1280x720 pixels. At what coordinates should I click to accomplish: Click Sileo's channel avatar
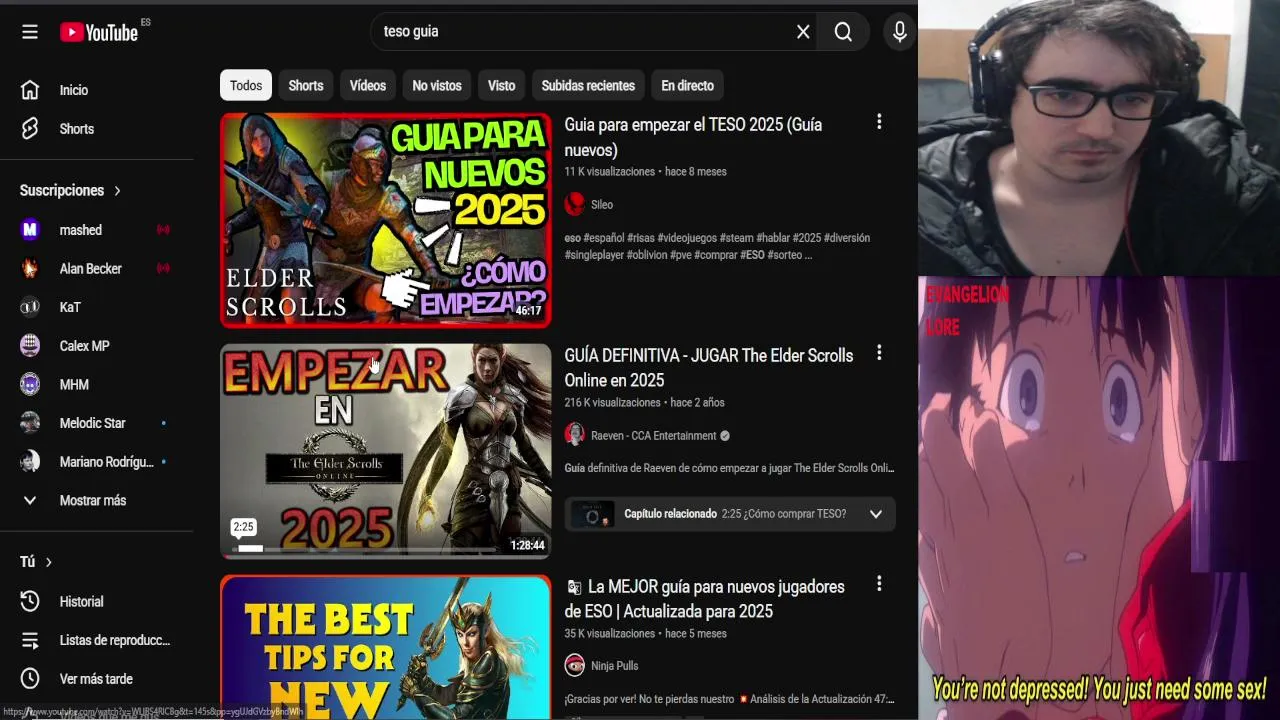click(575, 205)
